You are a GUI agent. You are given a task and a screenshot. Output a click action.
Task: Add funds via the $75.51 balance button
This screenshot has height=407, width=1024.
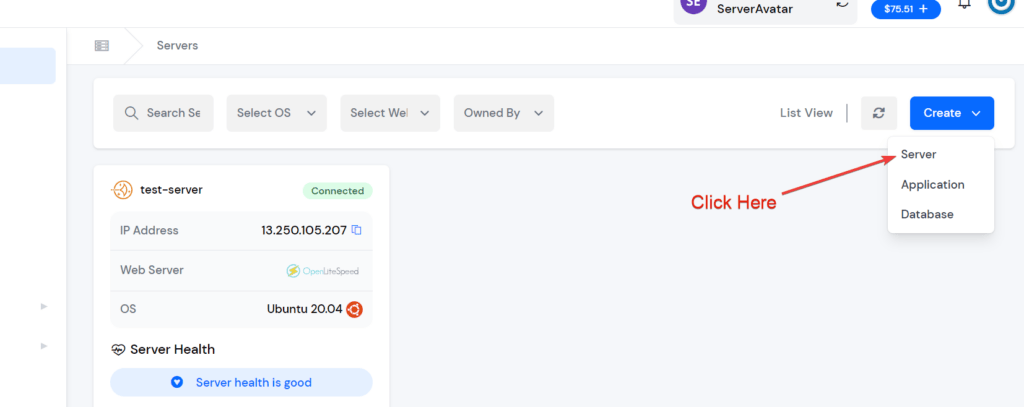click(906, 9)
